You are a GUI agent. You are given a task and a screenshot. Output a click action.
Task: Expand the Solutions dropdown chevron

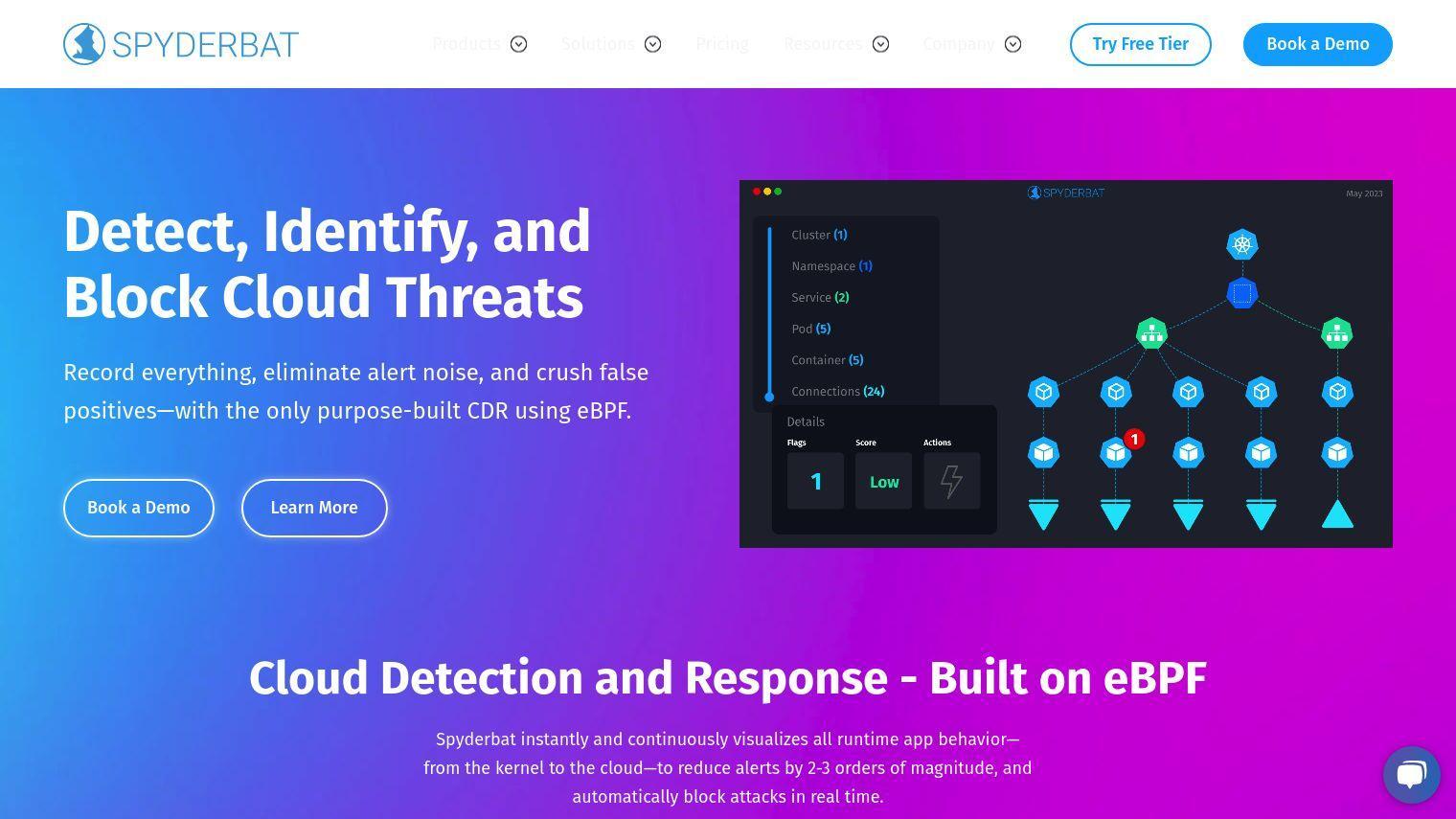(652, 44)
